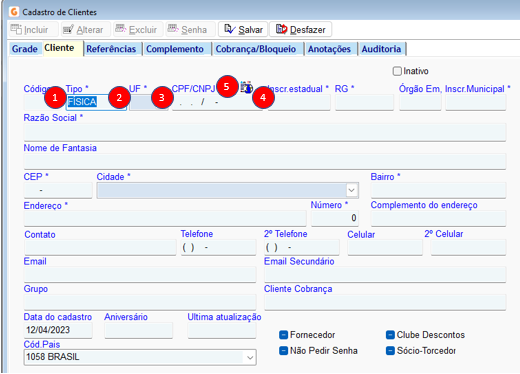The image size is (520, 374).
Task: Click the Cliente Cobrança input field
Action: (x=385, y=302)
